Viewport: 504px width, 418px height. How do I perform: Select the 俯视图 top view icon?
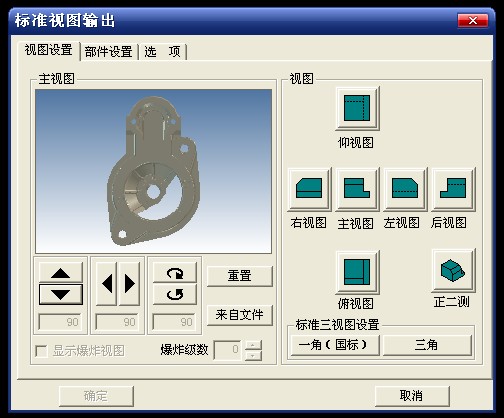(357, 272)
